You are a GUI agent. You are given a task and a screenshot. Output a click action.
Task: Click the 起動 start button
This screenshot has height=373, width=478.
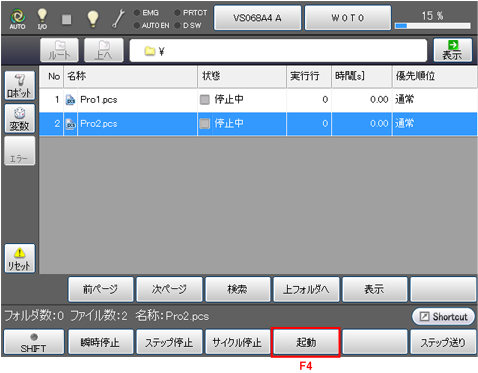(x=306, y=342)
